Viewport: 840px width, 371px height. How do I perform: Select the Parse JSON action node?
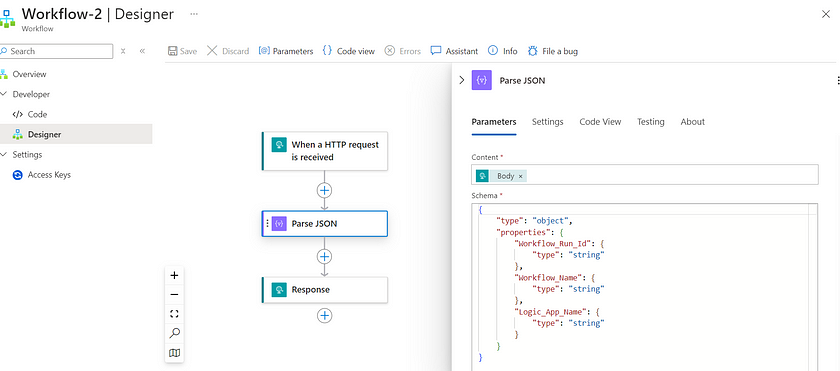(325, 224)
